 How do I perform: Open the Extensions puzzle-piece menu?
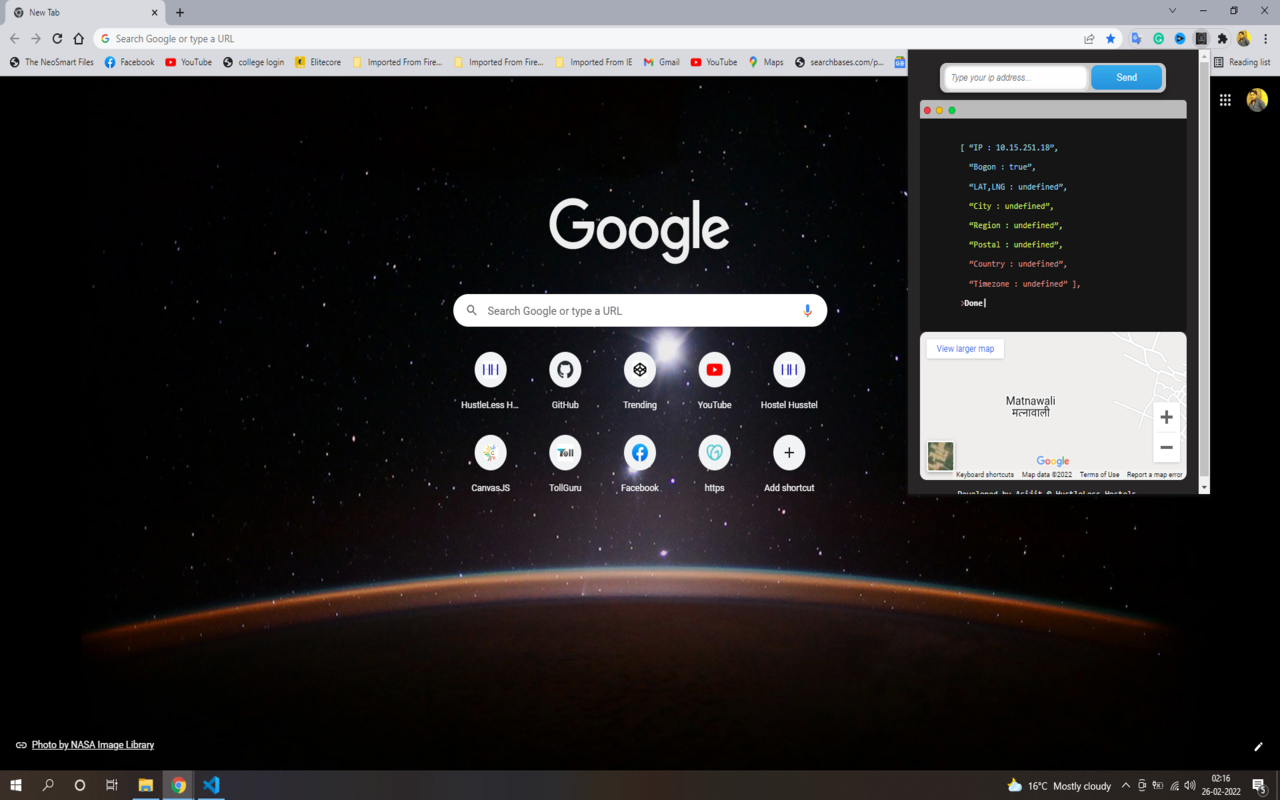coord(1222,39)
